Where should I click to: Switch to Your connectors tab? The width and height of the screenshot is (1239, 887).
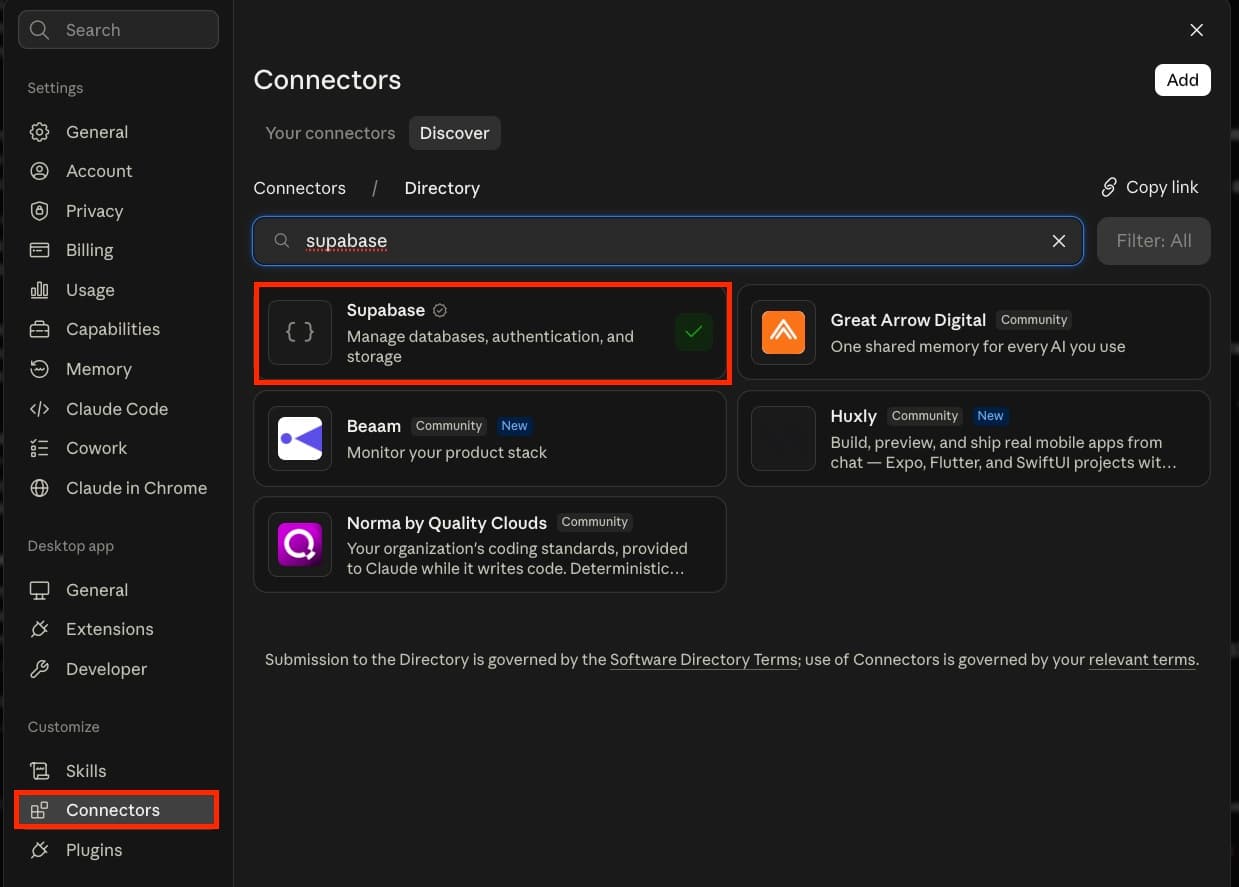330,133
